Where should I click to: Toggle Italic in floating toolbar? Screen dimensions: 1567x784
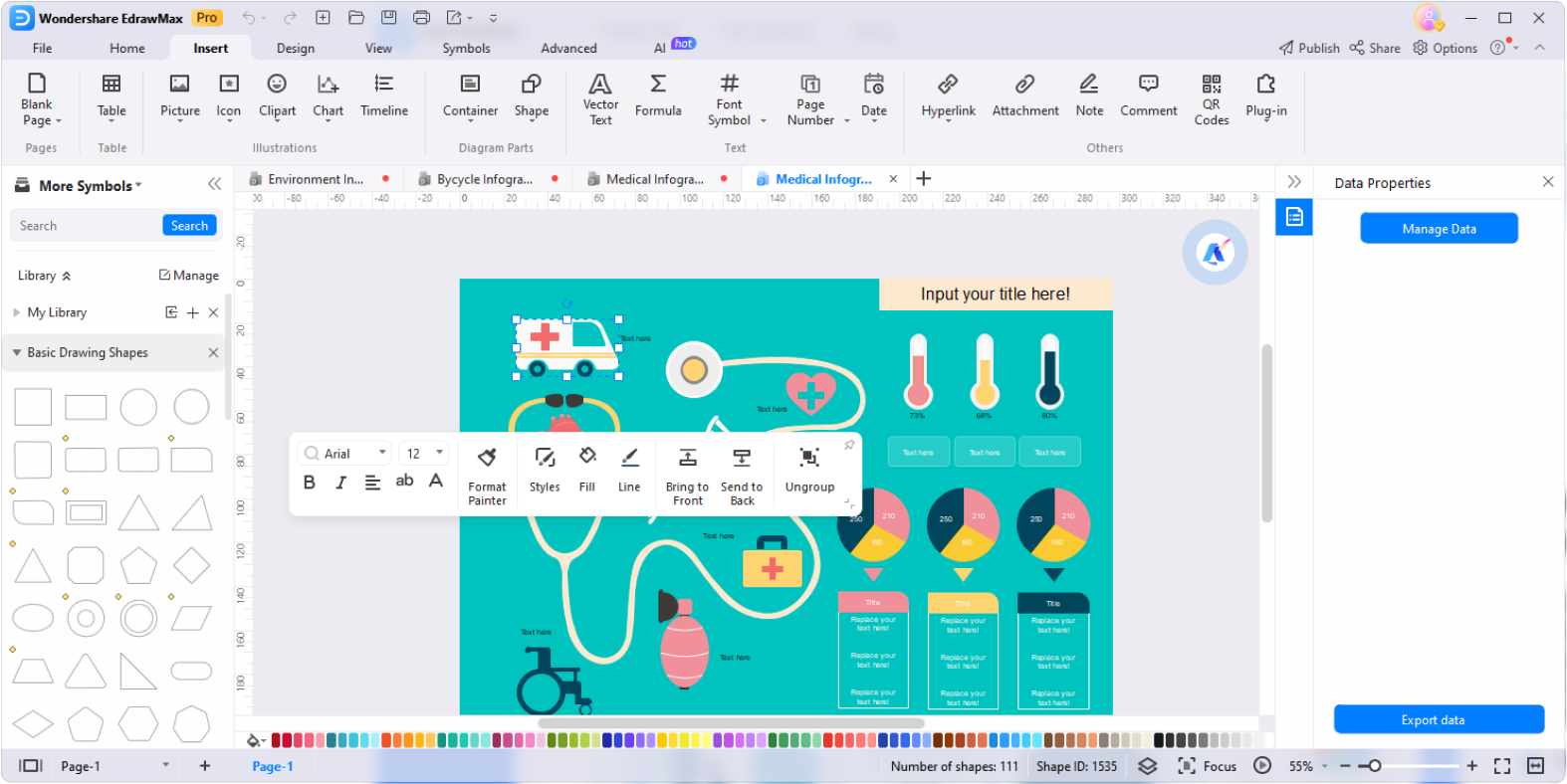click(x=341, y=483)
